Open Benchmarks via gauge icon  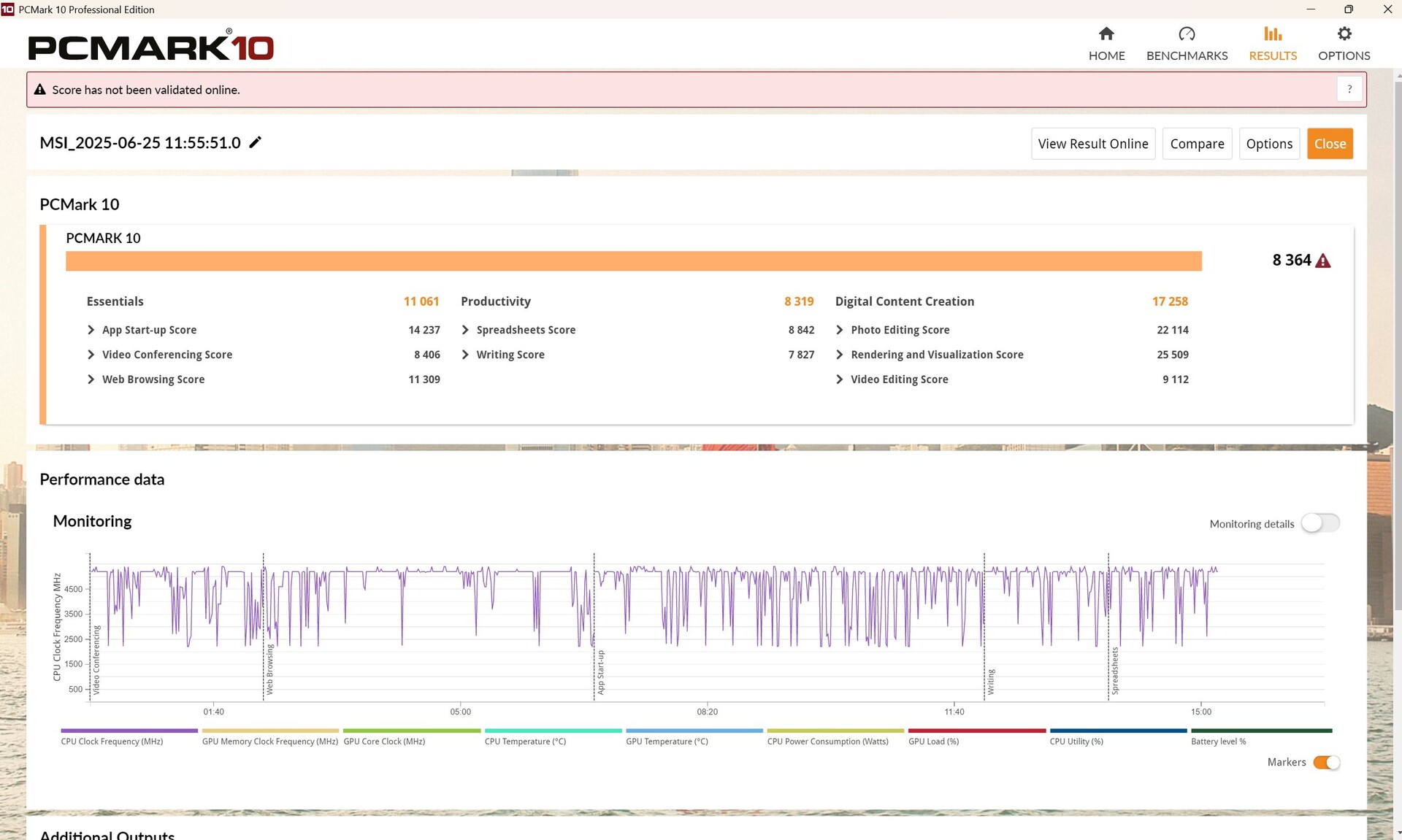pos(1187,34)
